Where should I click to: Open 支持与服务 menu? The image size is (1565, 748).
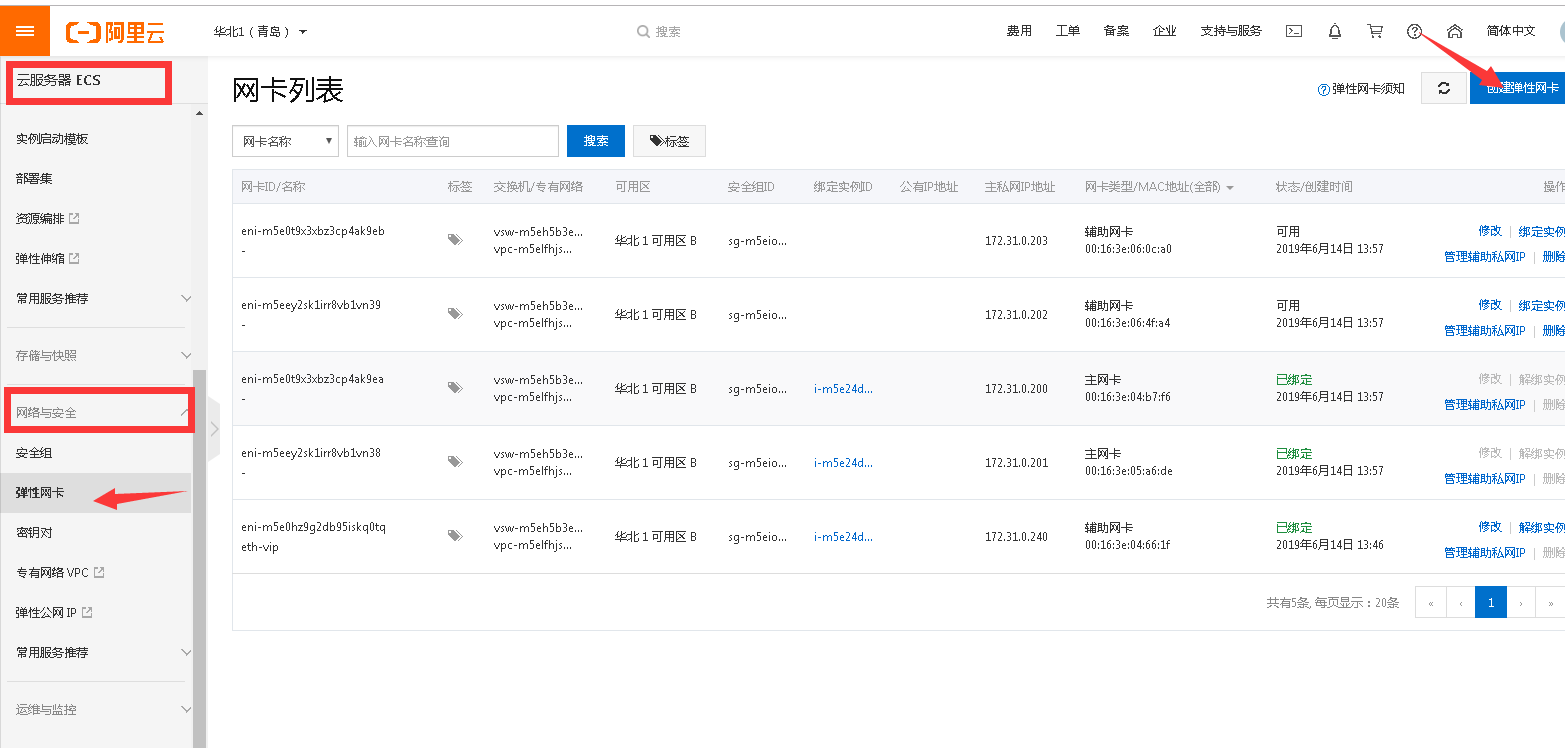(x=1231, y=31)
